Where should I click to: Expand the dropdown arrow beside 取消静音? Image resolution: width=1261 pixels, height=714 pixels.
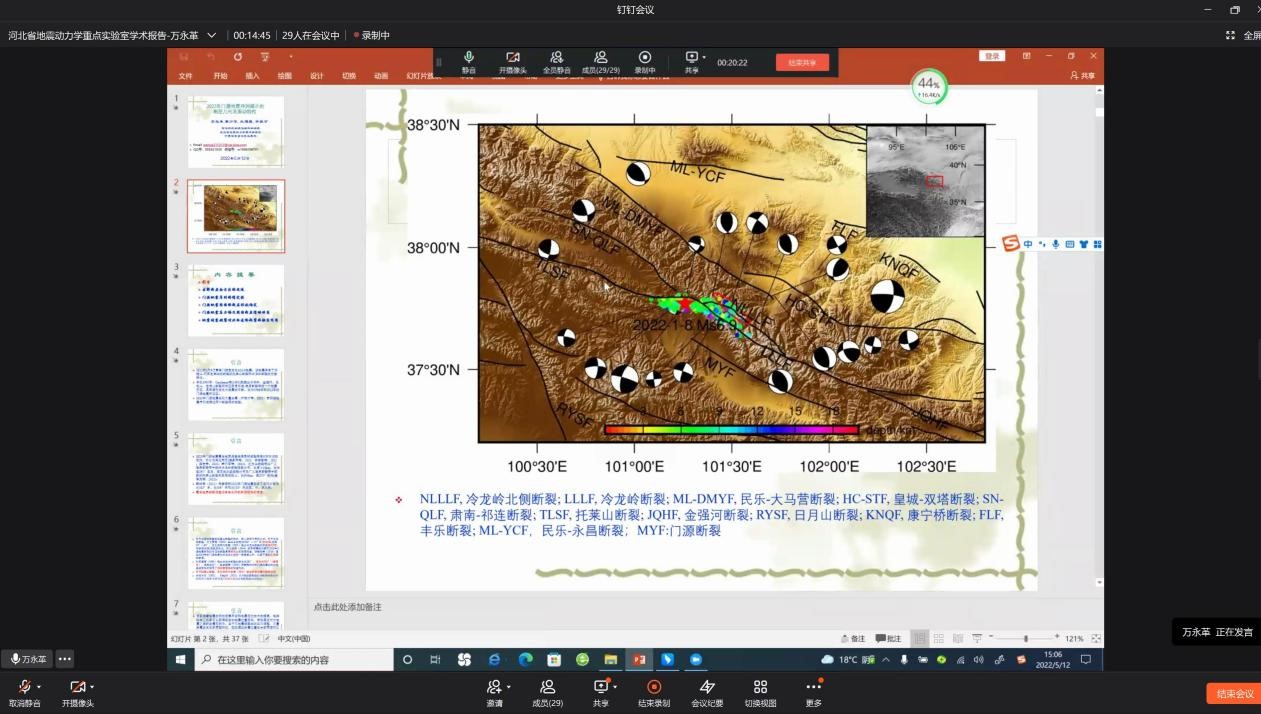(x=39, y=687)
